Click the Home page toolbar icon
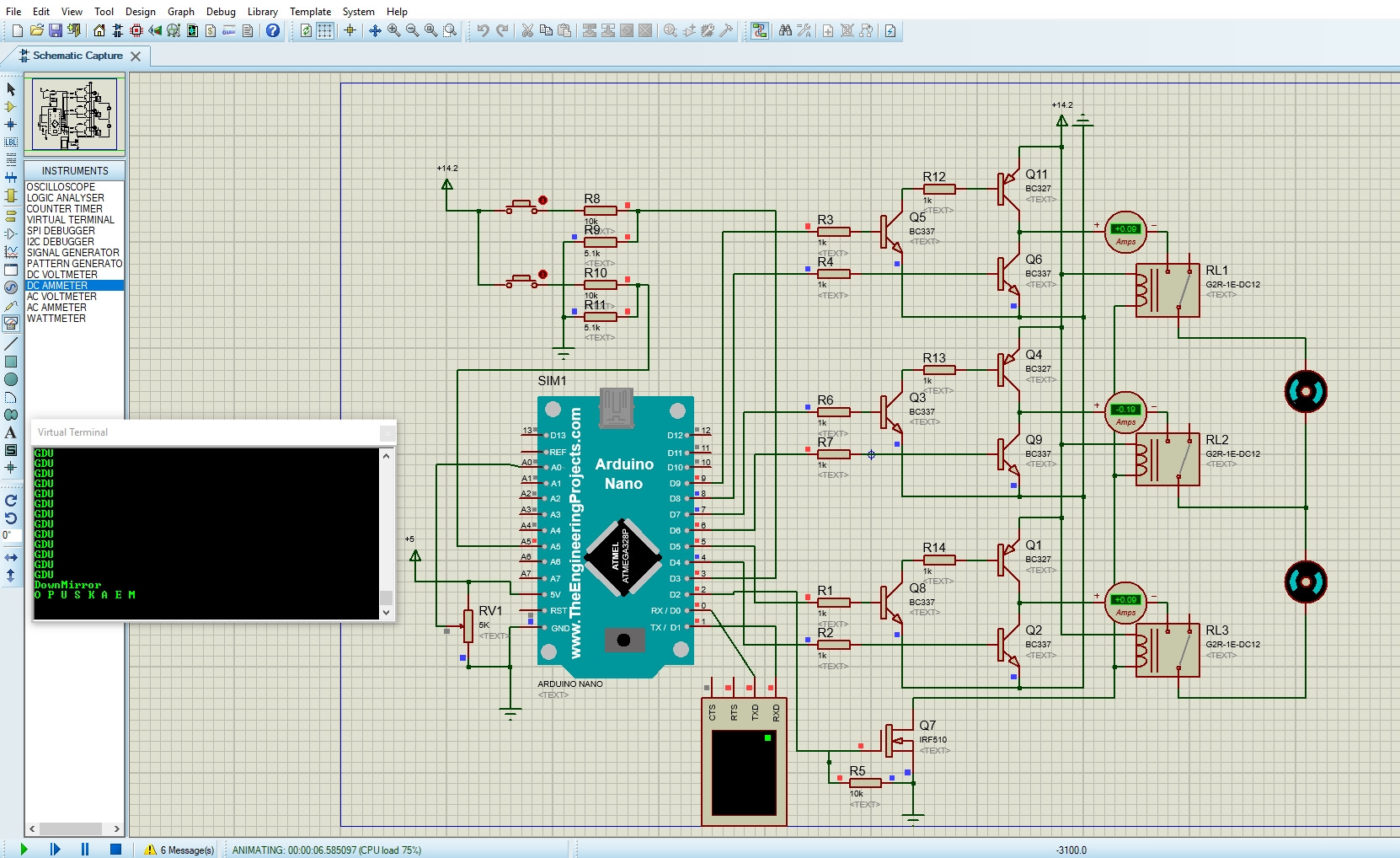The height and width of the screenshot is (858, 1400). (99, 30)
